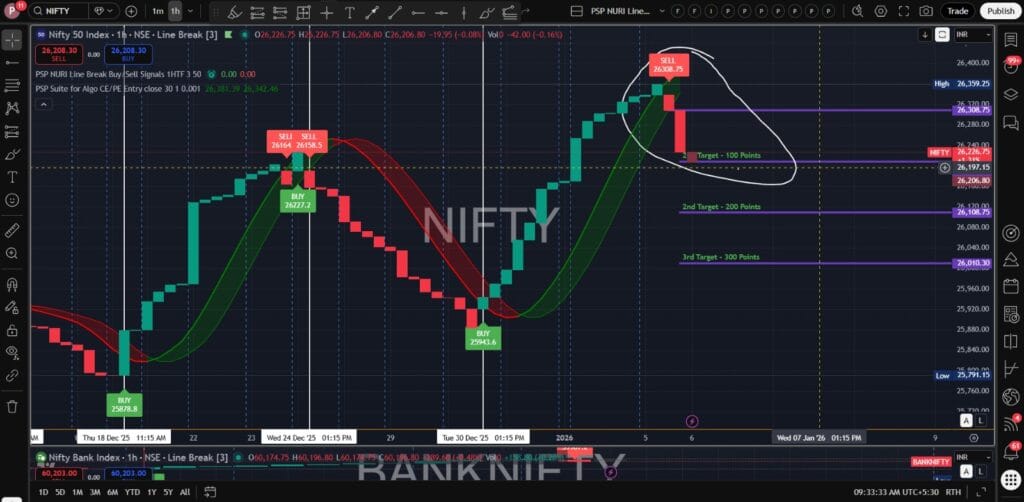
Task: Toggle hide all drawings eye icon
Action: point(12,352)
